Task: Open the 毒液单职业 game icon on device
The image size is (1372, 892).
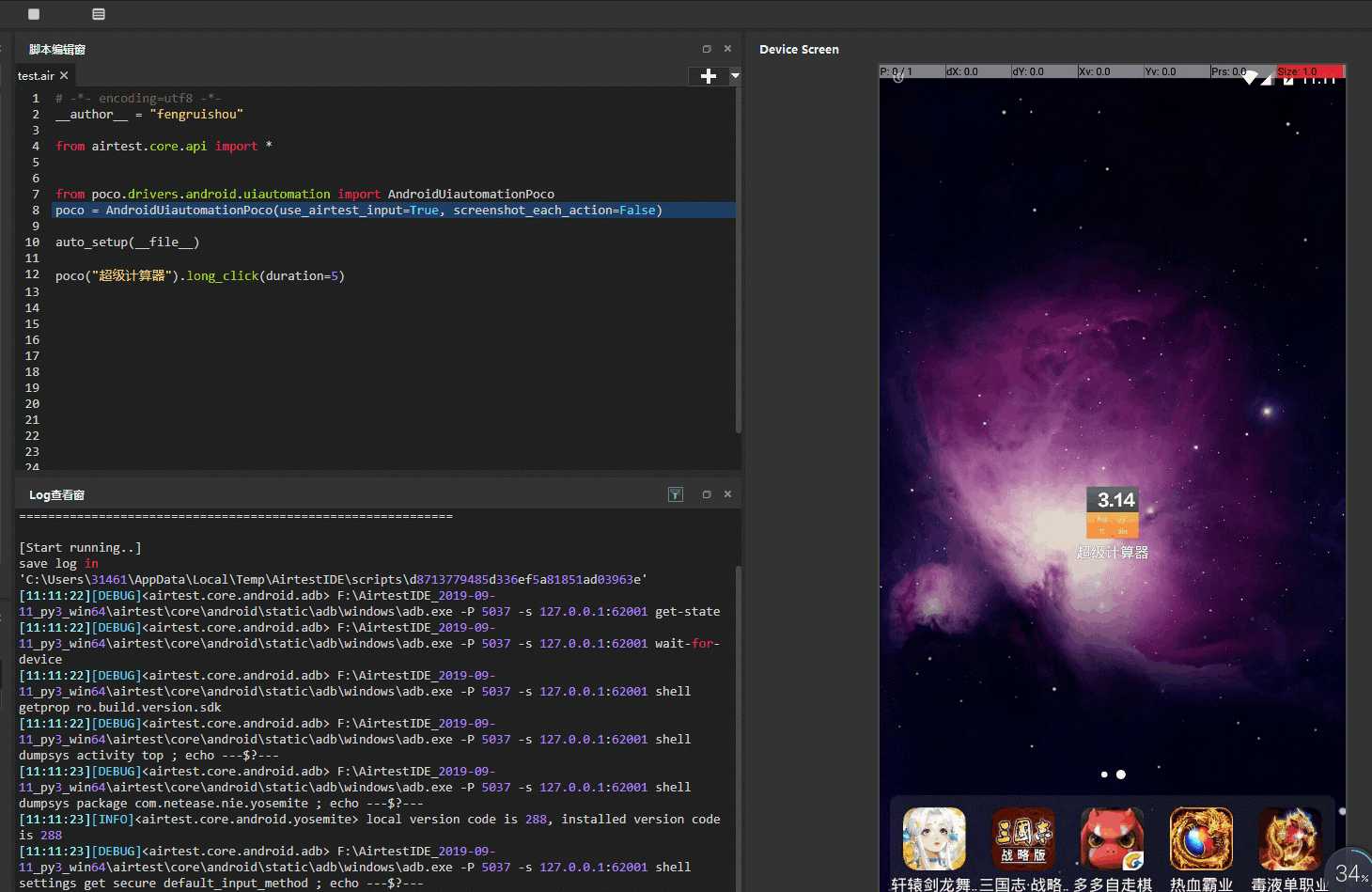Action: [1289, 838]
